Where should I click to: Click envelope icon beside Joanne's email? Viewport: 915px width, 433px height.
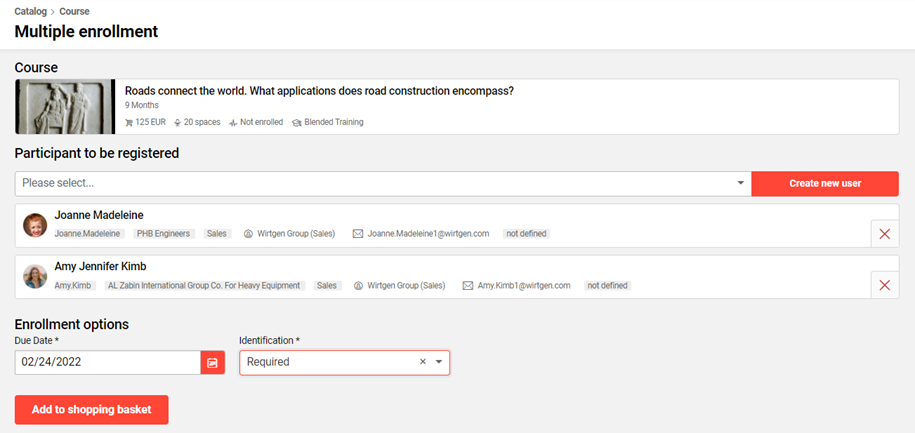tap(358, 233)
